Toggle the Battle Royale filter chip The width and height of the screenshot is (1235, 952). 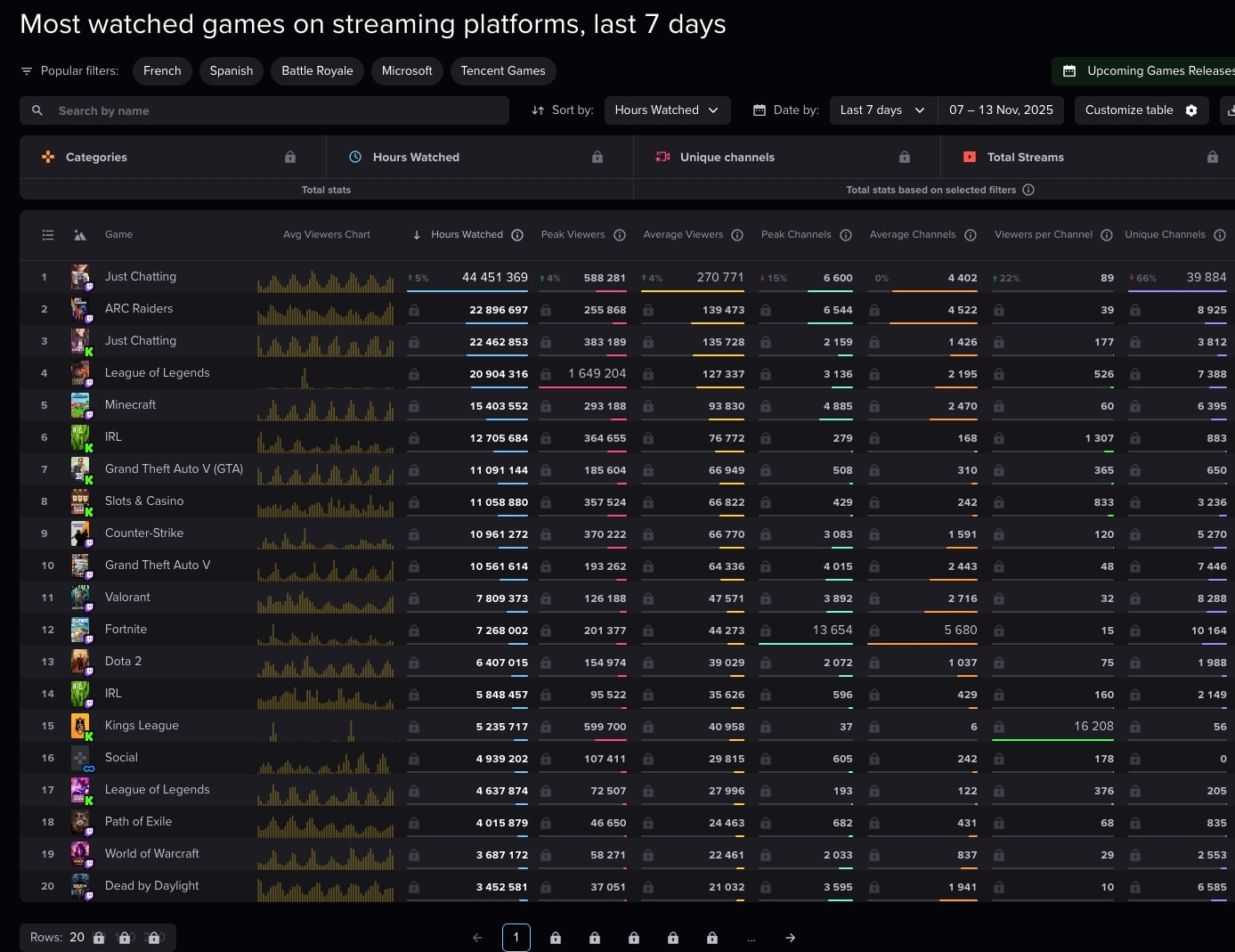317,70
